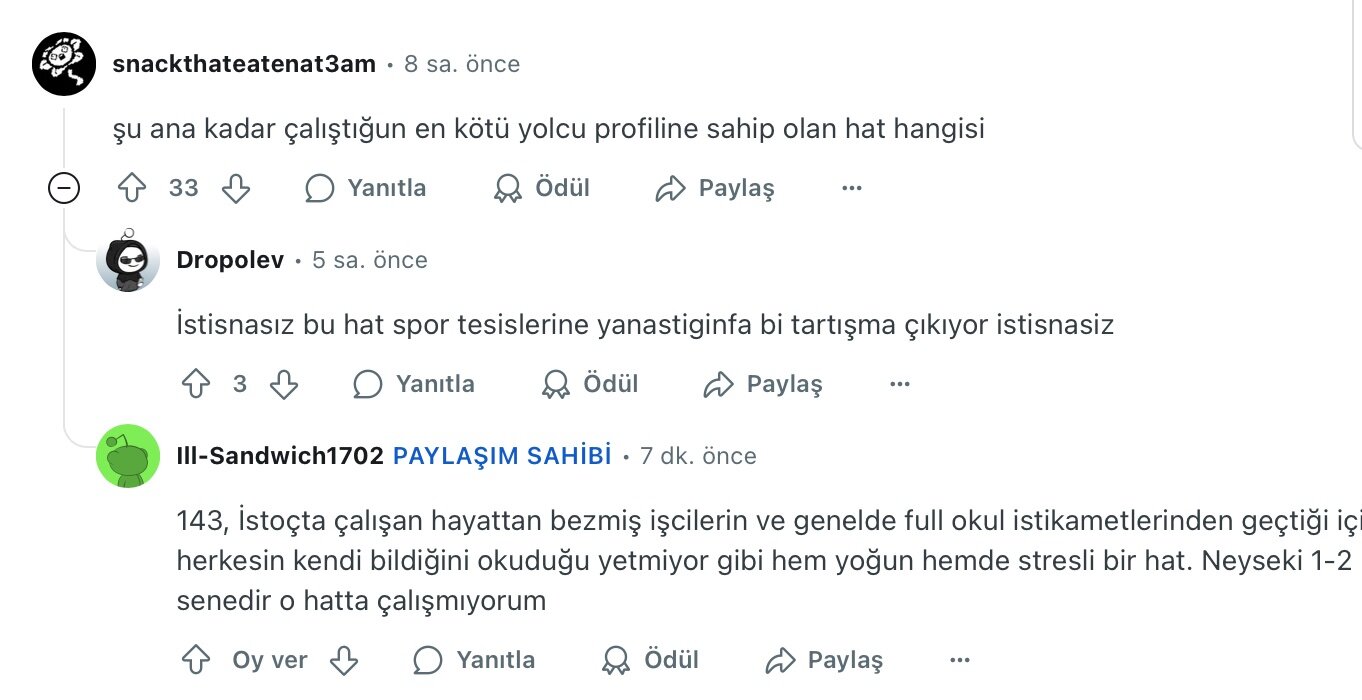Downvote Dropolev's reply
The height and width of the screenshot is (700, 1362).
tap(284, 384)
